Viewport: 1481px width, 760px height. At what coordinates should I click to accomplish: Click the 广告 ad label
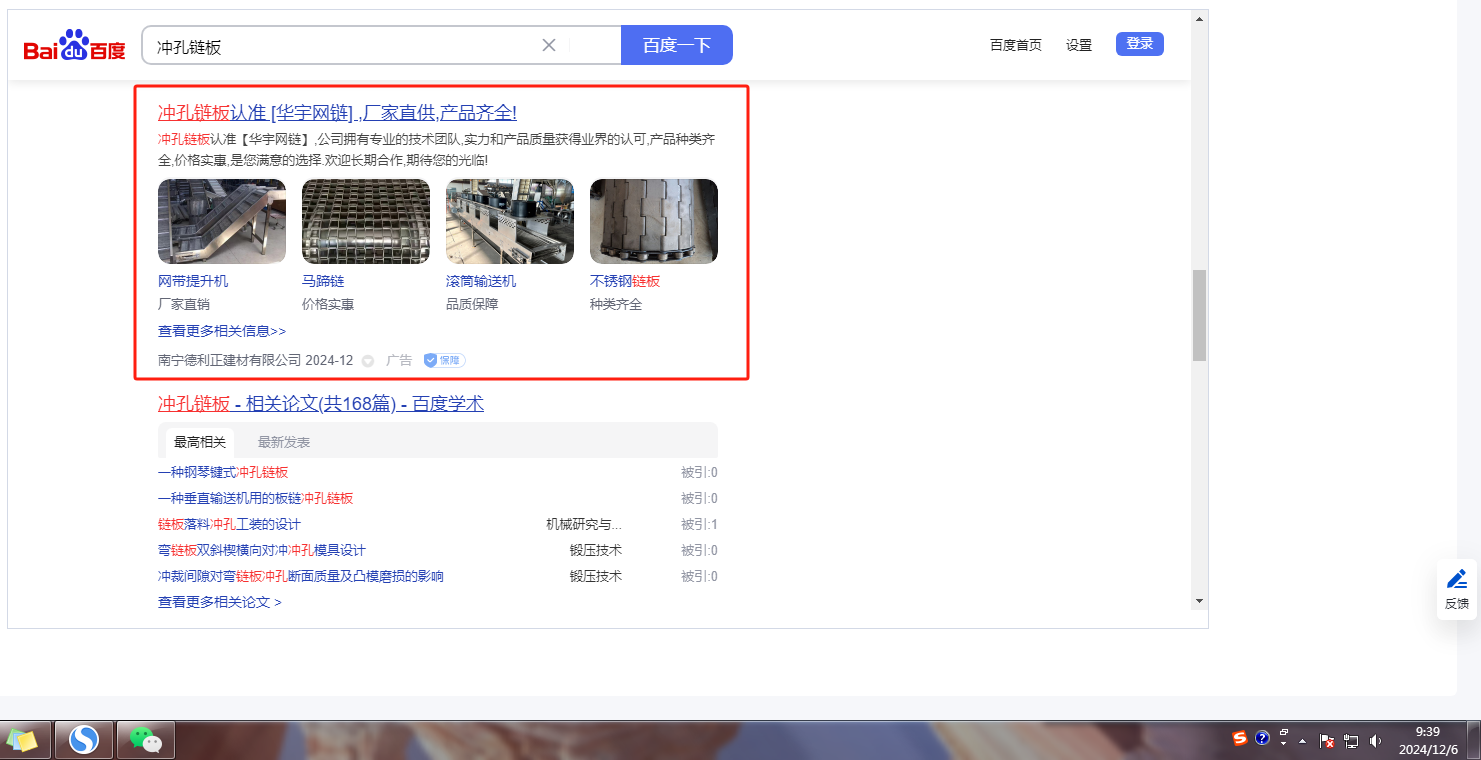pos(399,360)
